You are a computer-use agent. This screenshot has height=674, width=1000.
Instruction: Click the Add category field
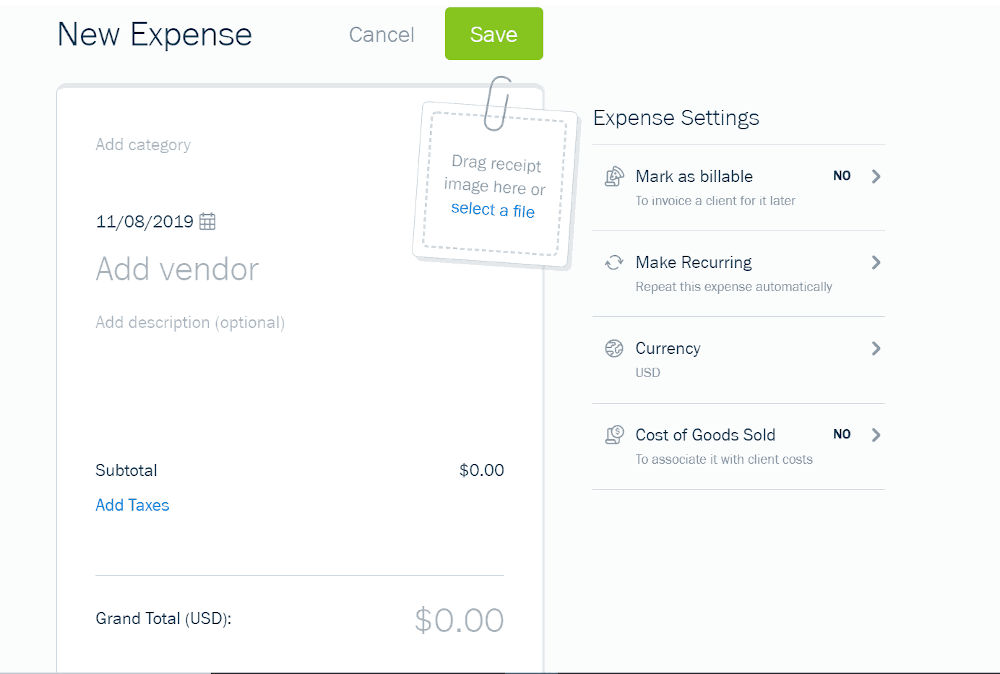coord(143,145)
